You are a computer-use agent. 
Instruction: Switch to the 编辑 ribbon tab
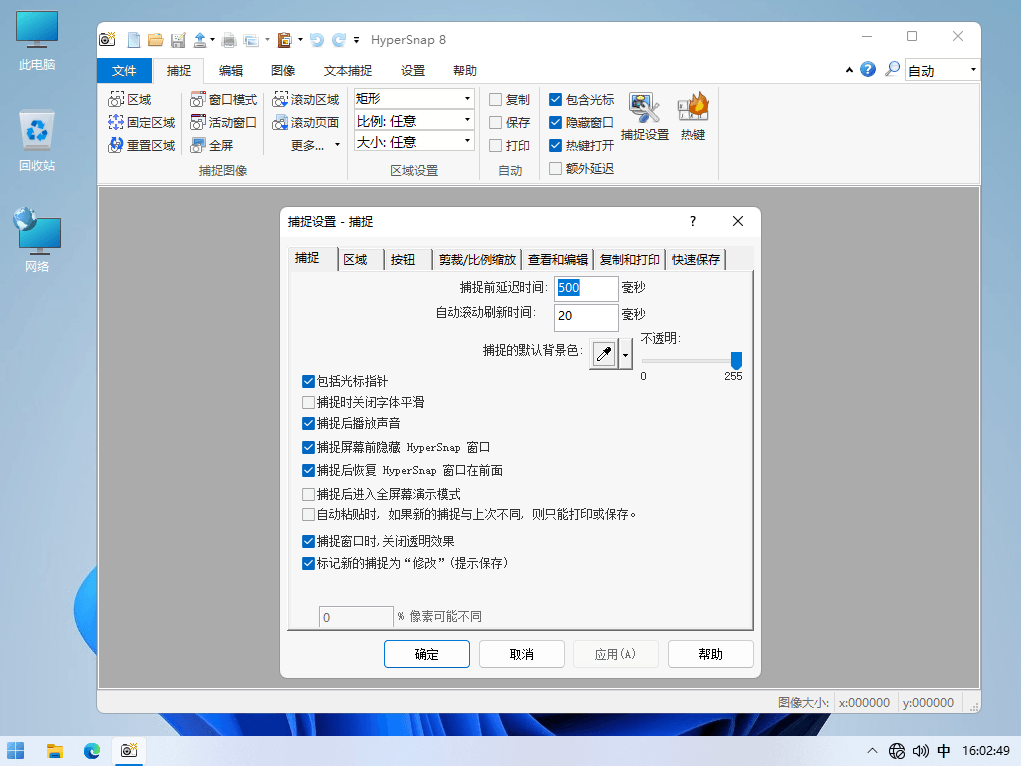click(x=231, y=70)
